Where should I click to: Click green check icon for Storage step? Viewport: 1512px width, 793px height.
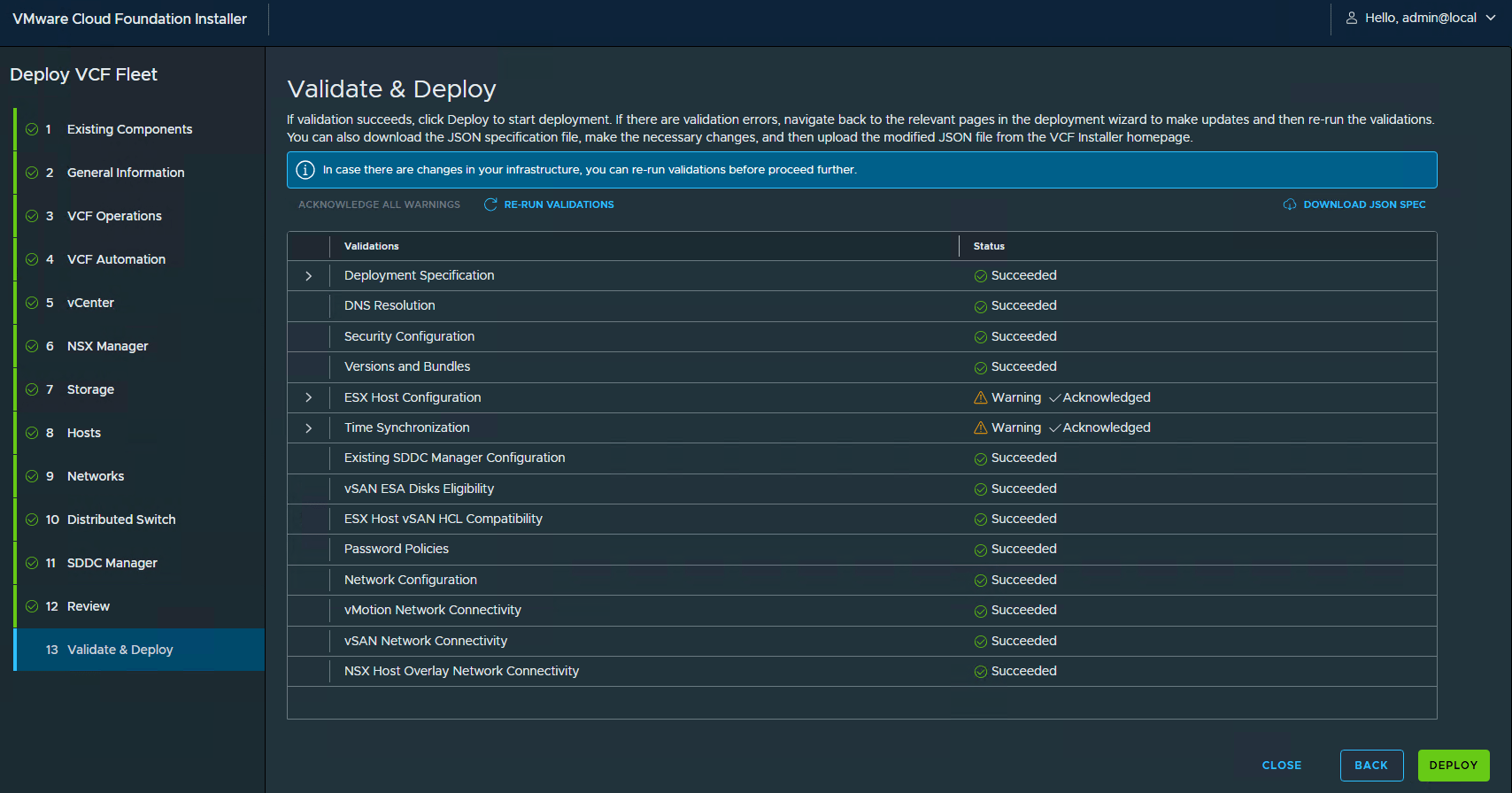(32, 389)
